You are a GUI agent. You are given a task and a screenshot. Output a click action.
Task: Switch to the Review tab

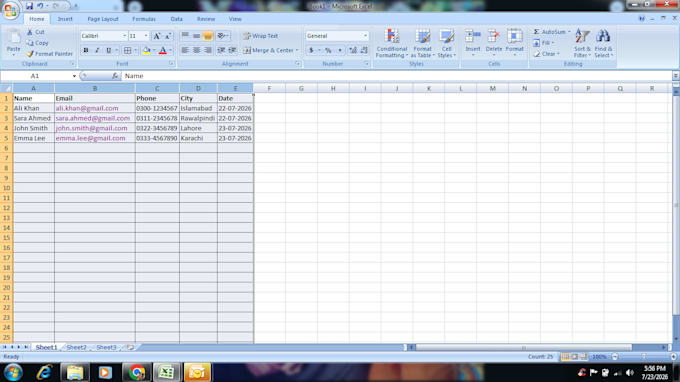[206, 19]
